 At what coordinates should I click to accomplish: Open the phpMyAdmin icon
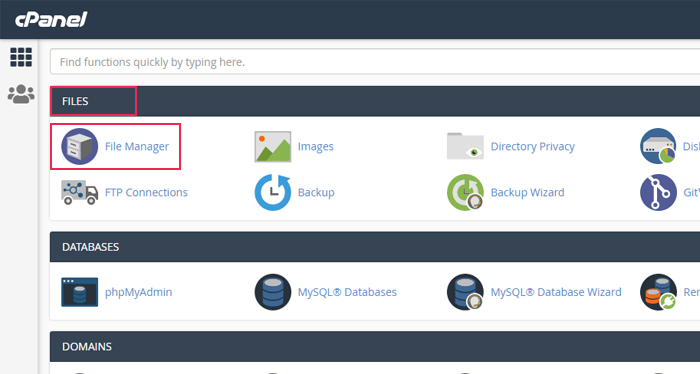[x=79, y=292]
